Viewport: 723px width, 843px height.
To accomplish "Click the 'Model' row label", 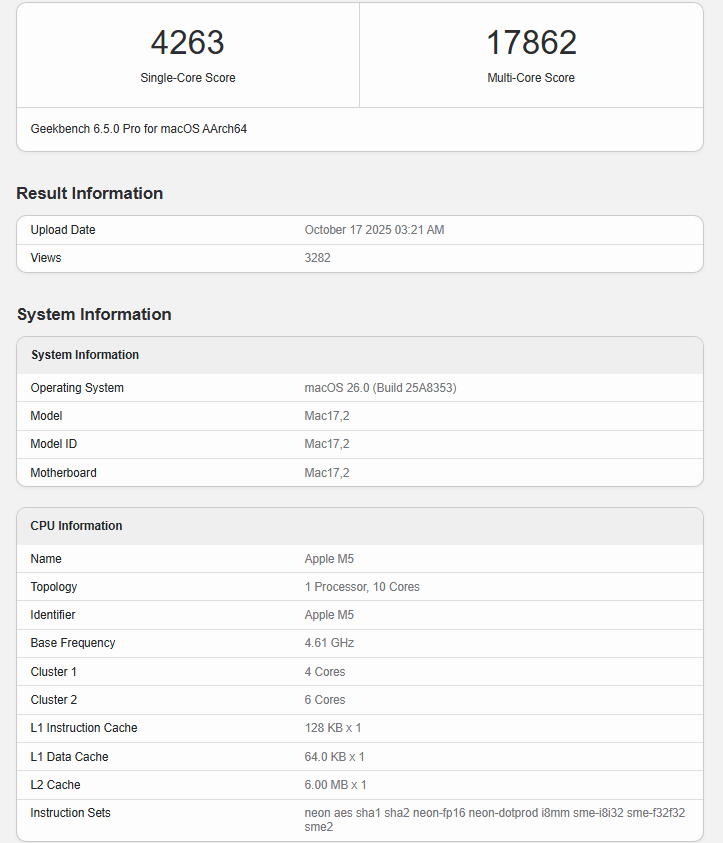I will (x=46, y=416).
